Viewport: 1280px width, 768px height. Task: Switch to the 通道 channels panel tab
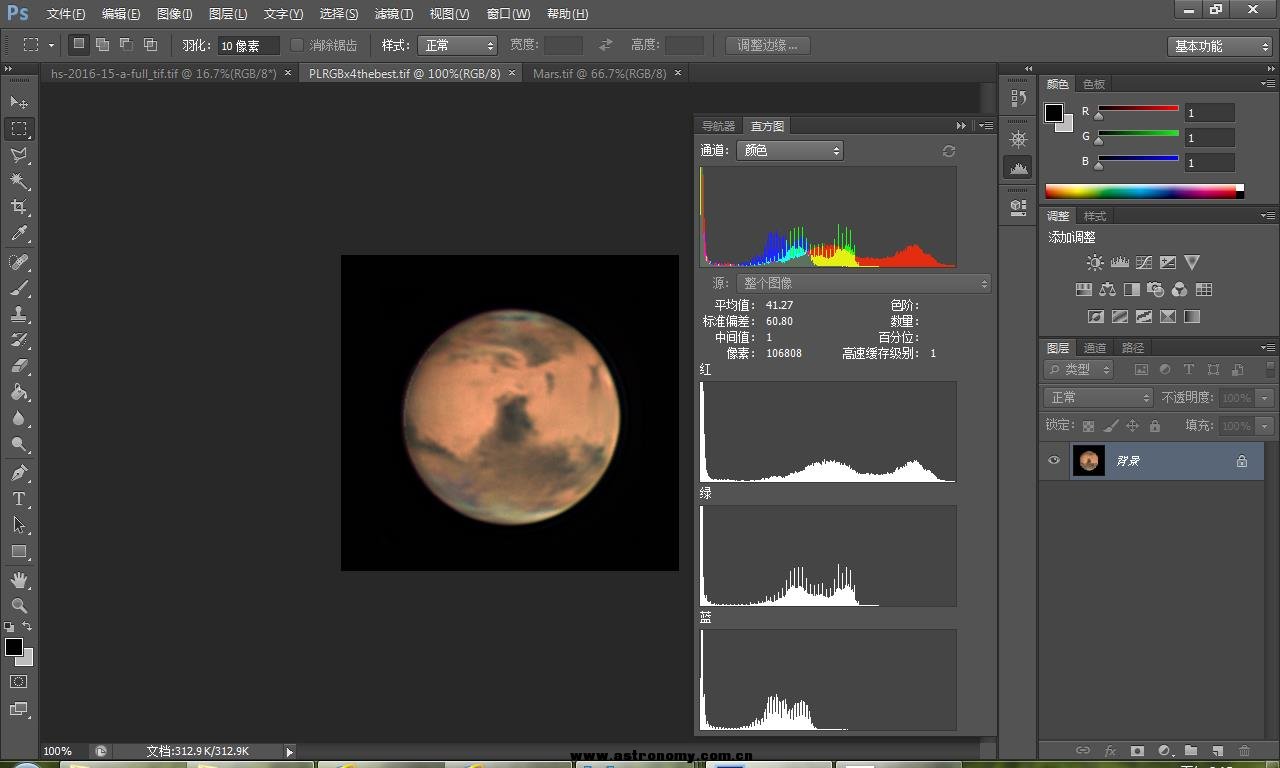click(x=1095, y=348)
